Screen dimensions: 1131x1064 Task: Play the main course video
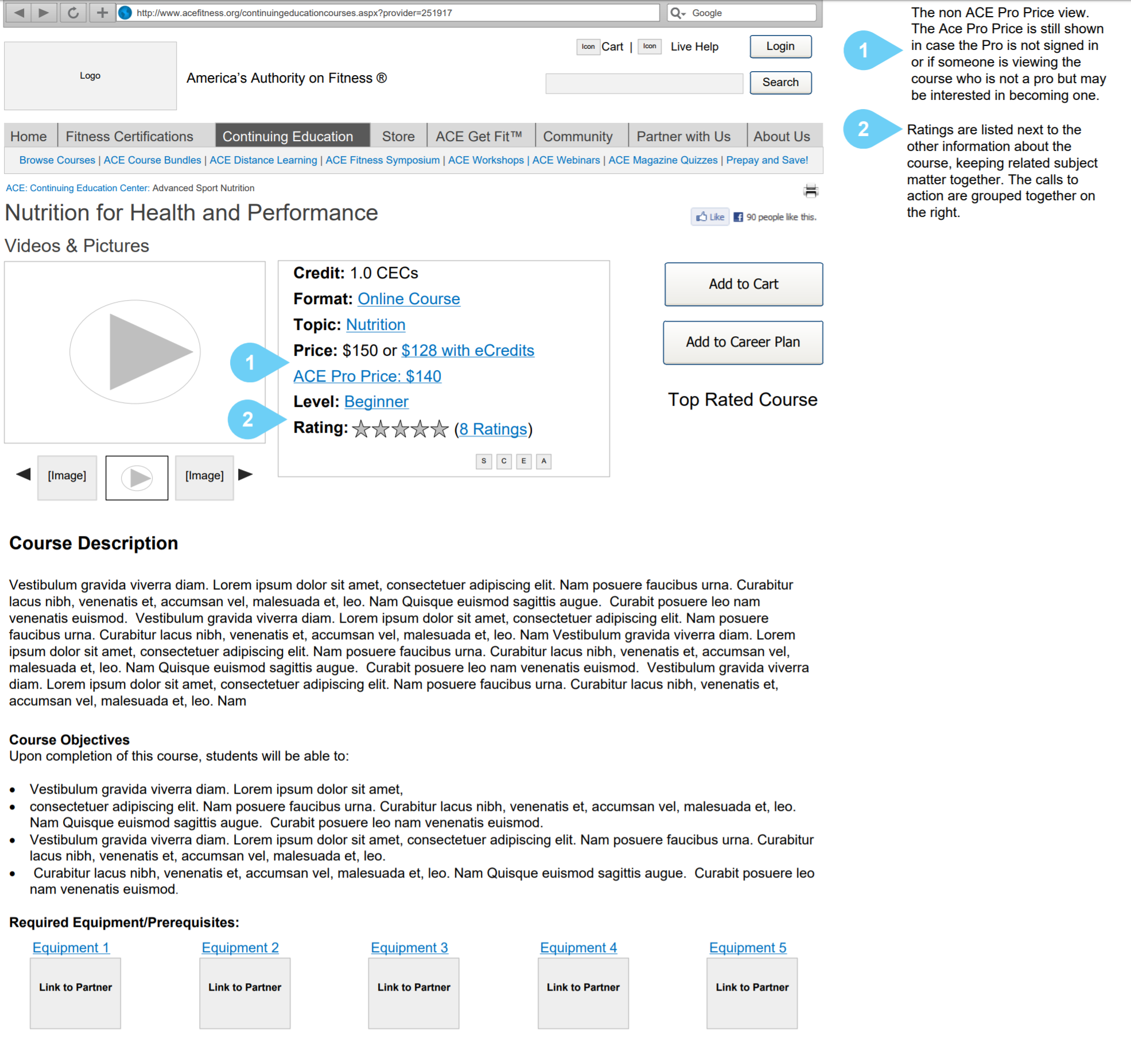tap(135, 352)
